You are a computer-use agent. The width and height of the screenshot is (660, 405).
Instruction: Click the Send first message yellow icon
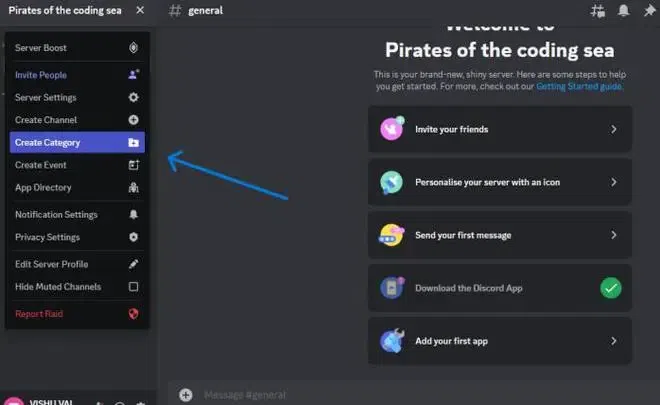pos(391,235)
